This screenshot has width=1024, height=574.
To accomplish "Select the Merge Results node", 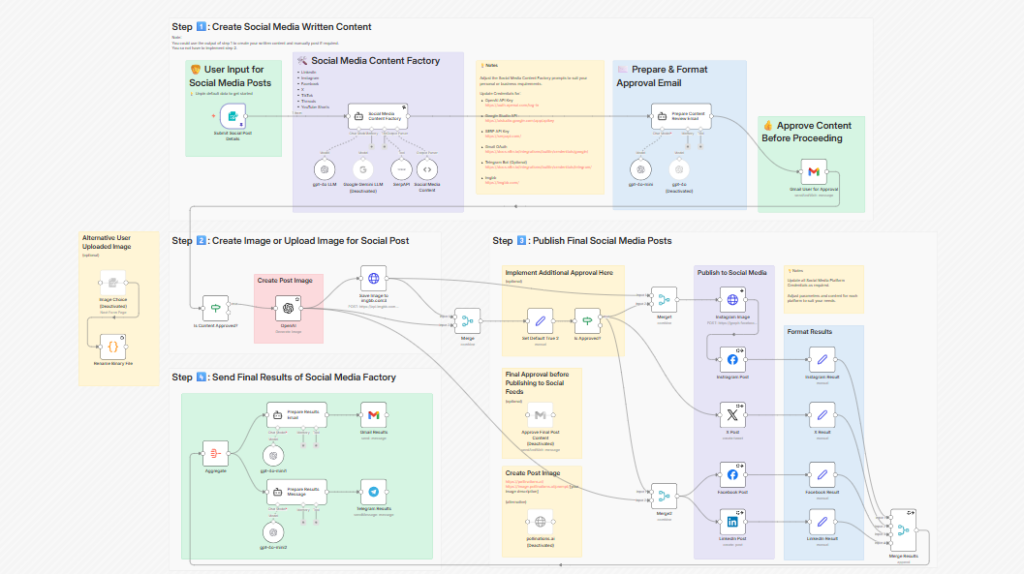I will click(x=903, y=530).
